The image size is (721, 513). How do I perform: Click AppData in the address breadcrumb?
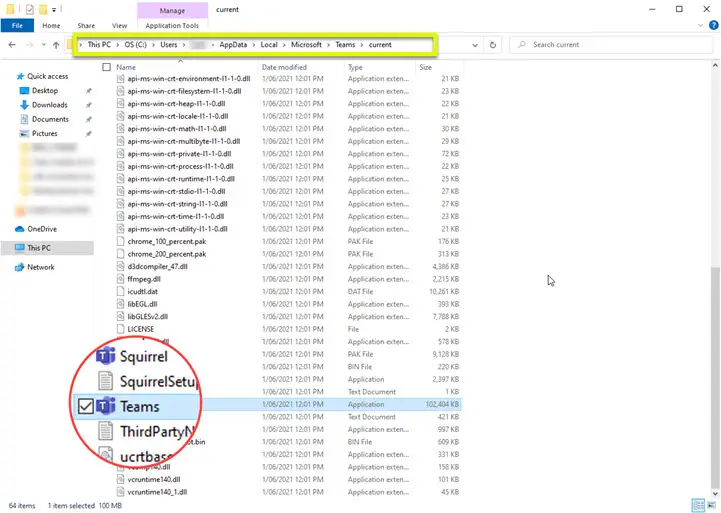pyautogui.click(x=233, y=45)
